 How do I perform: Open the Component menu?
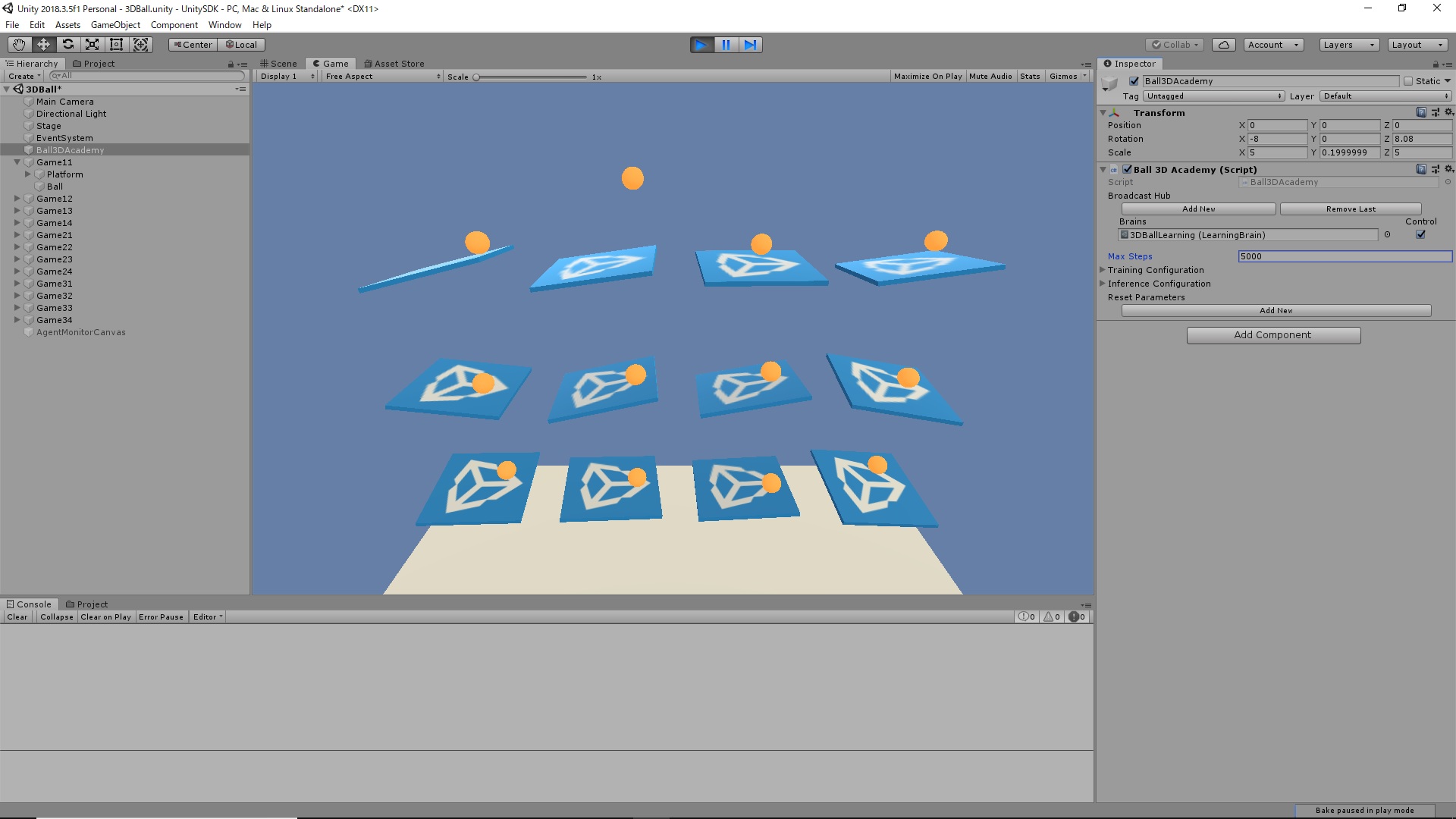(x=174, y=25)
